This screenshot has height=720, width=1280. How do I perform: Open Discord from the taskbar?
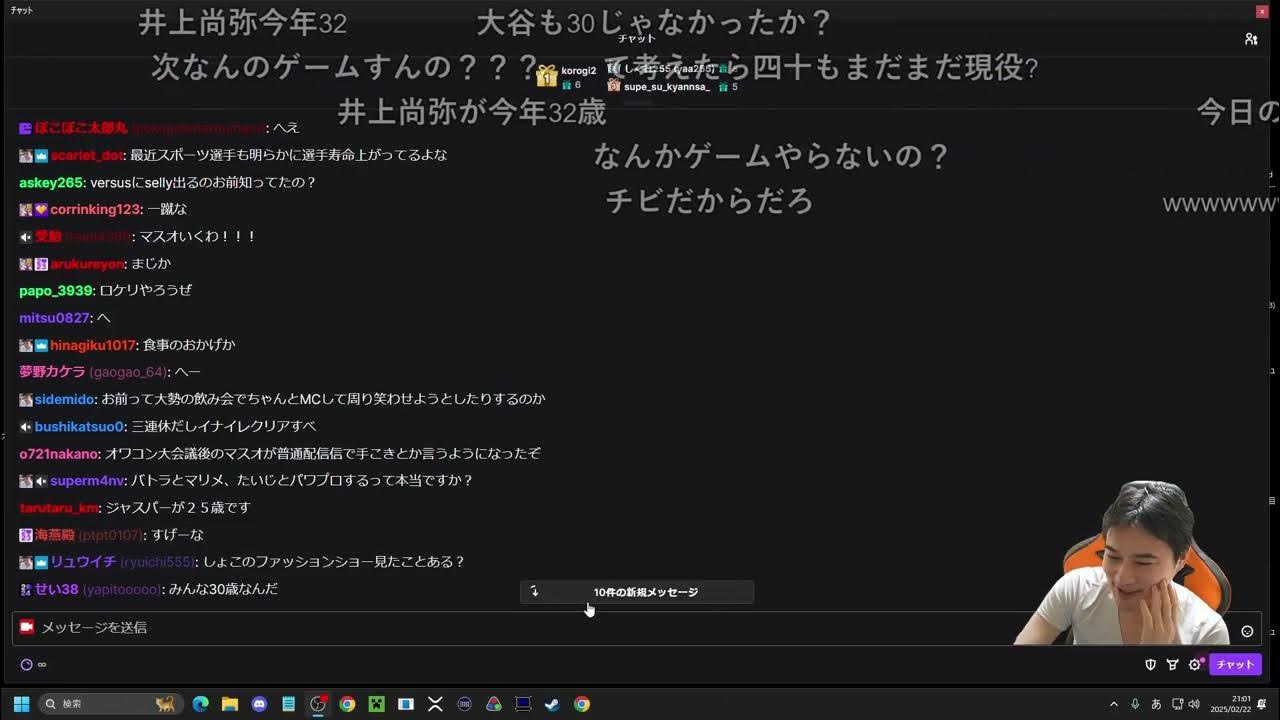(260, 704)
